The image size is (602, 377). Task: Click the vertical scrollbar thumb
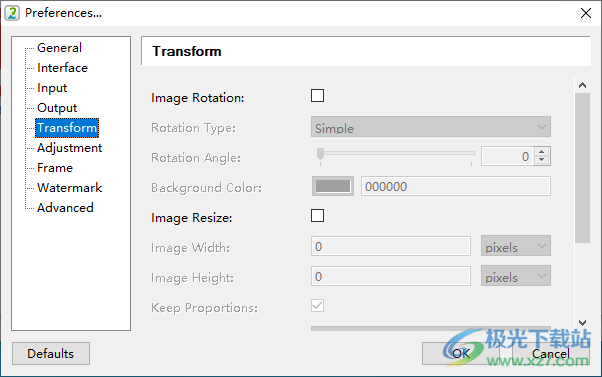582,168
